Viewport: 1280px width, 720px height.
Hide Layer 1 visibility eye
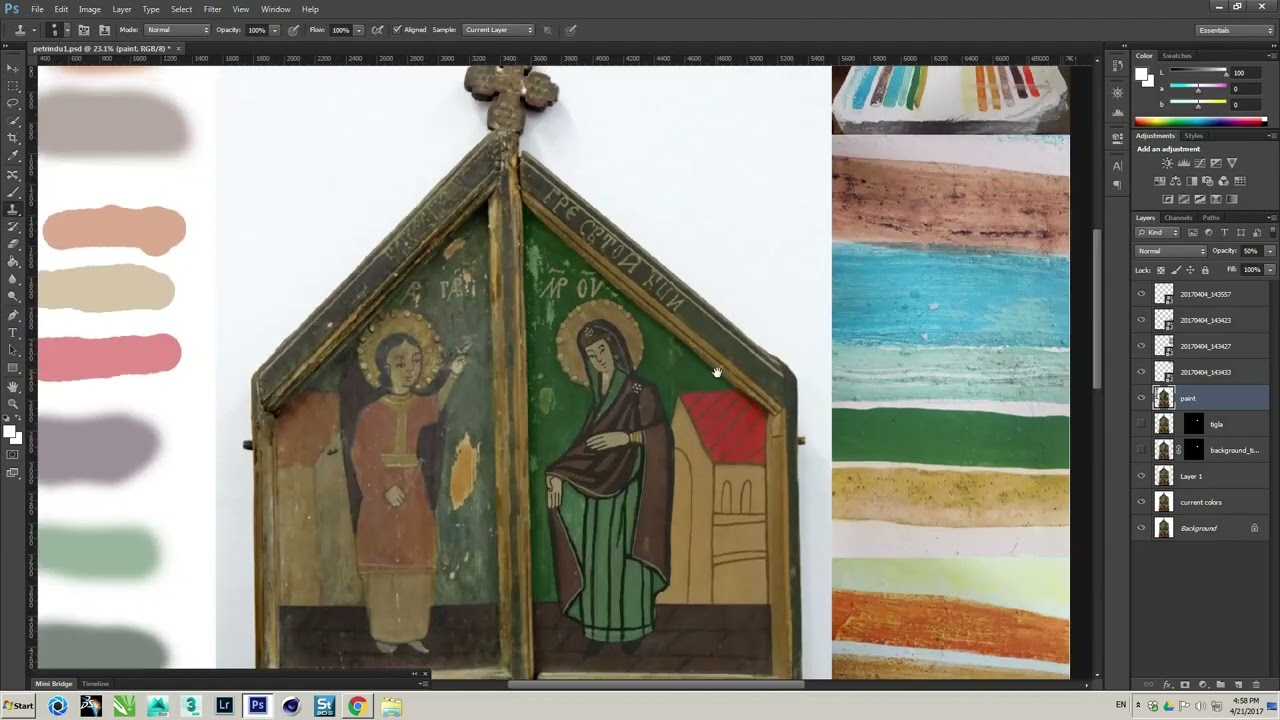coord(1141,476)
